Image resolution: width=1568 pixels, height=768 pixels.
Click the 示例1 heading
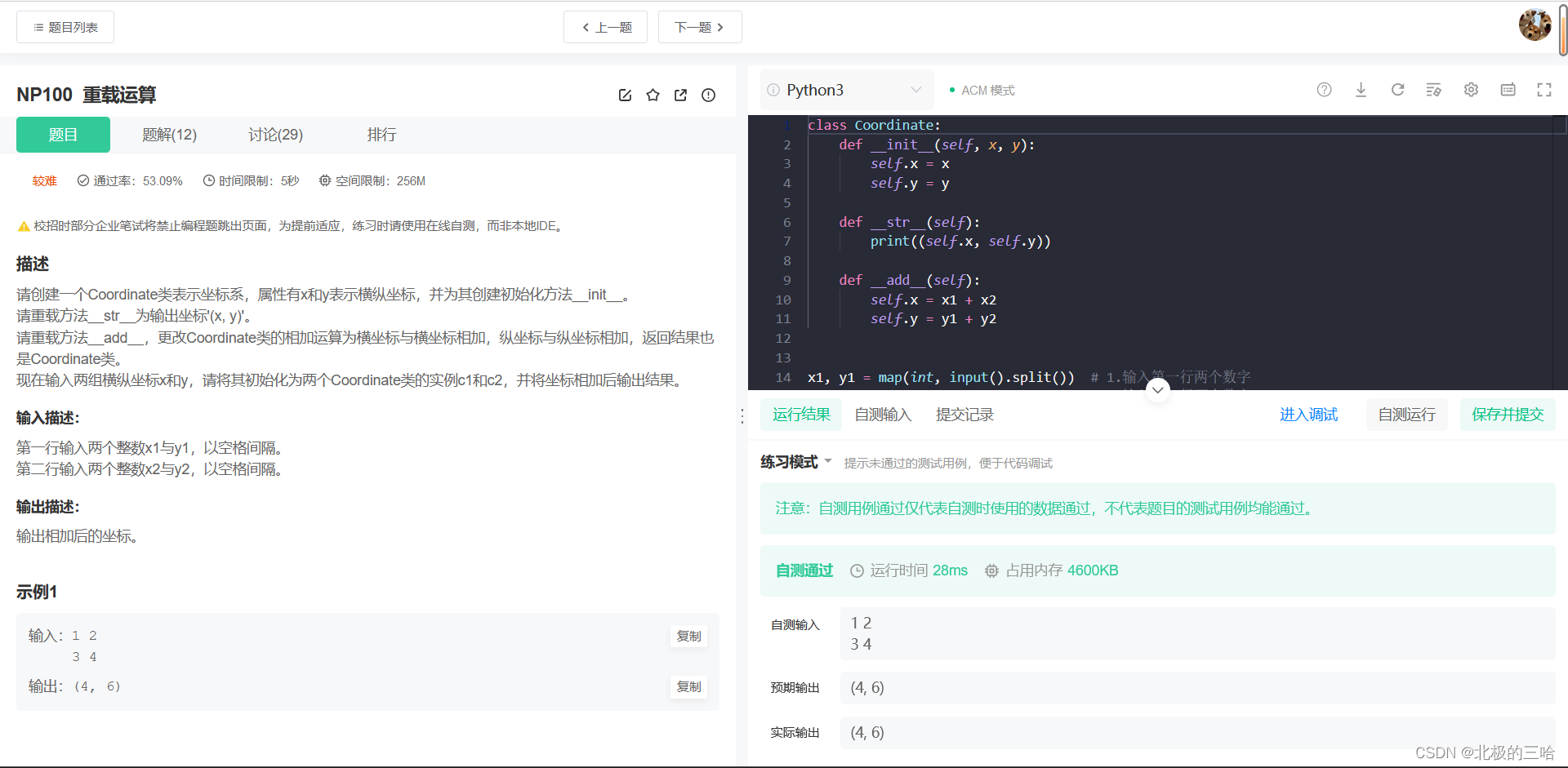pyautogui.click(x=37, y=592)
